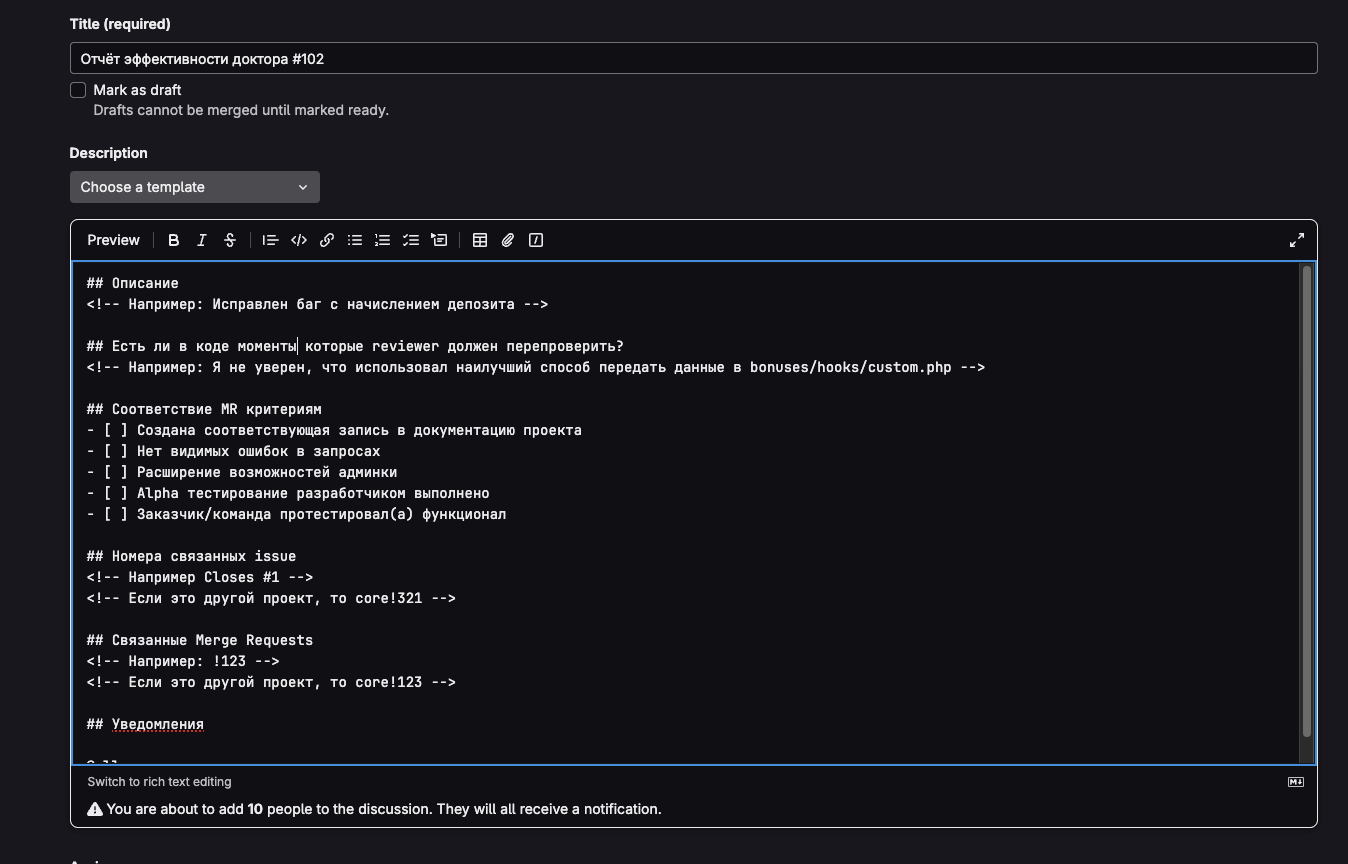
Task: Open the Choose a template dropdown
Action: click(x=194, y=187)
